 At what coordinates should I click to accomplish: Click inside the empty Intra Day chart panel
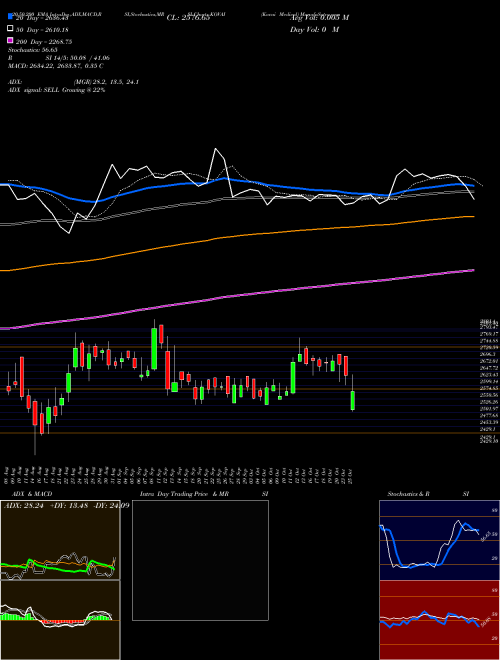200,560
